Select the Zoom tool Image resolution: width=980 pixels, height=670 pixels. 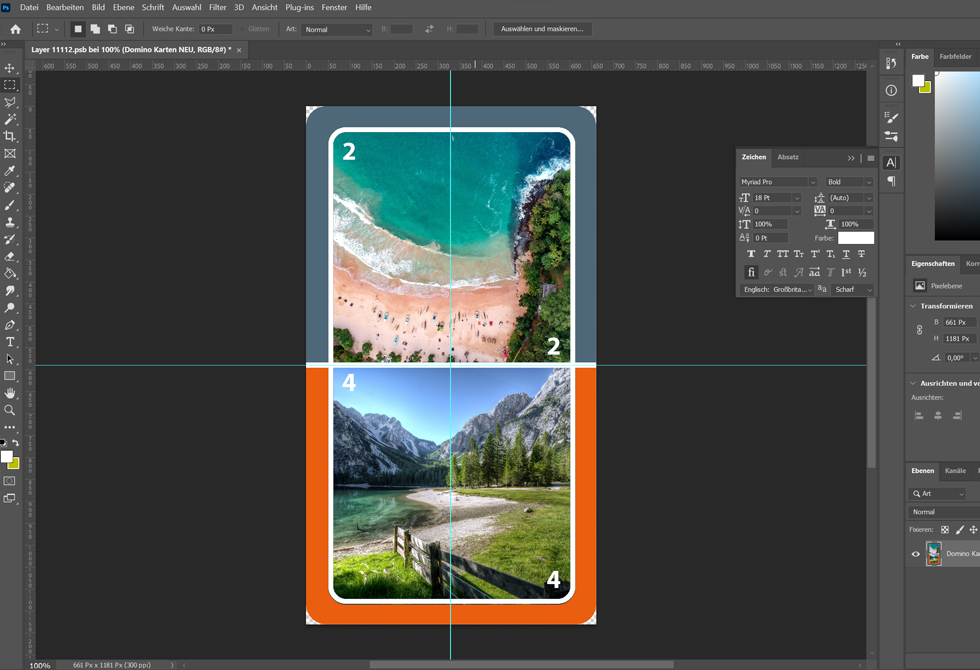tap(10, 410)
